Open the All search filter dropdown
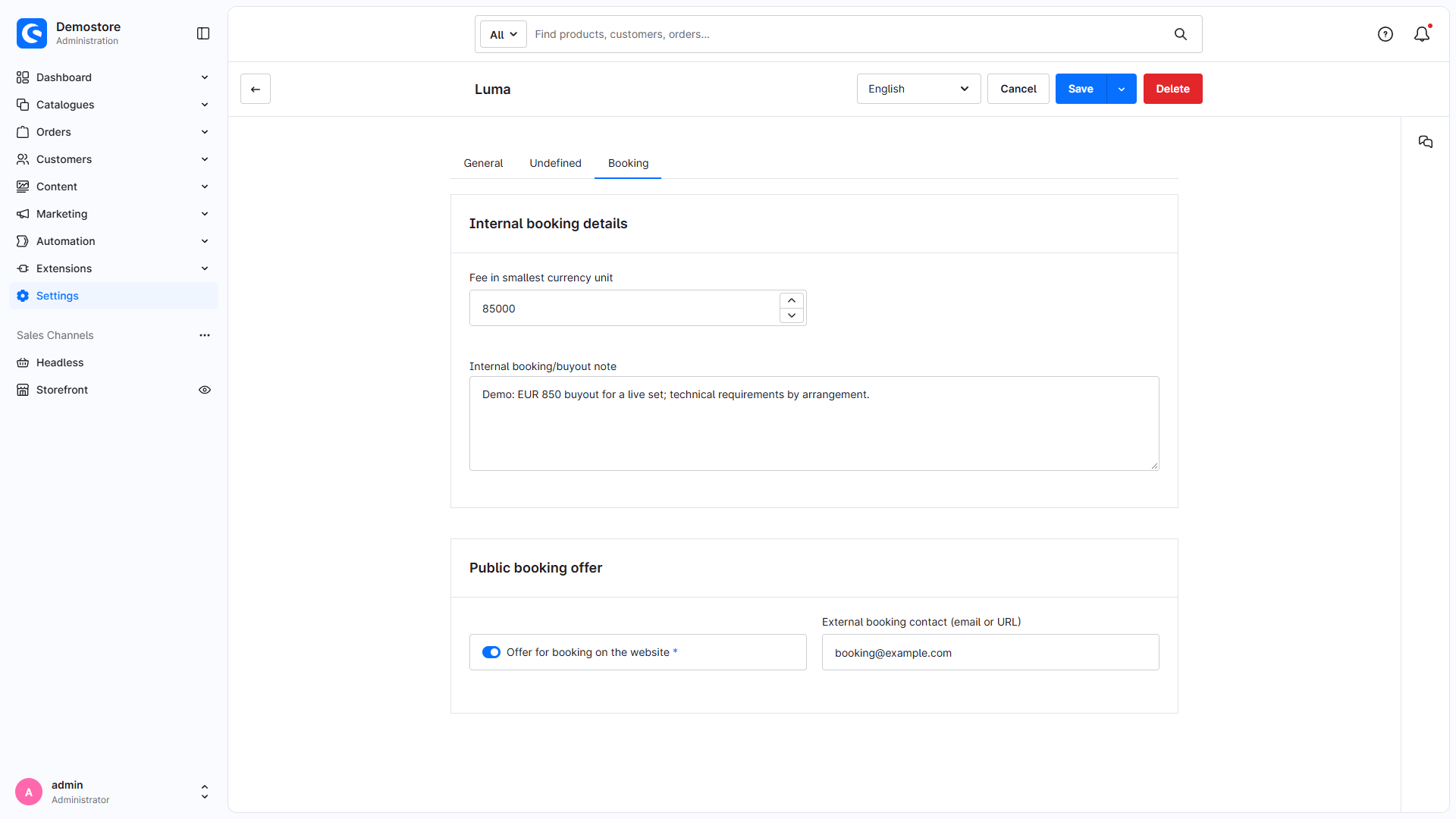This screenshot has width=1456, height=819. pos(504,34)
